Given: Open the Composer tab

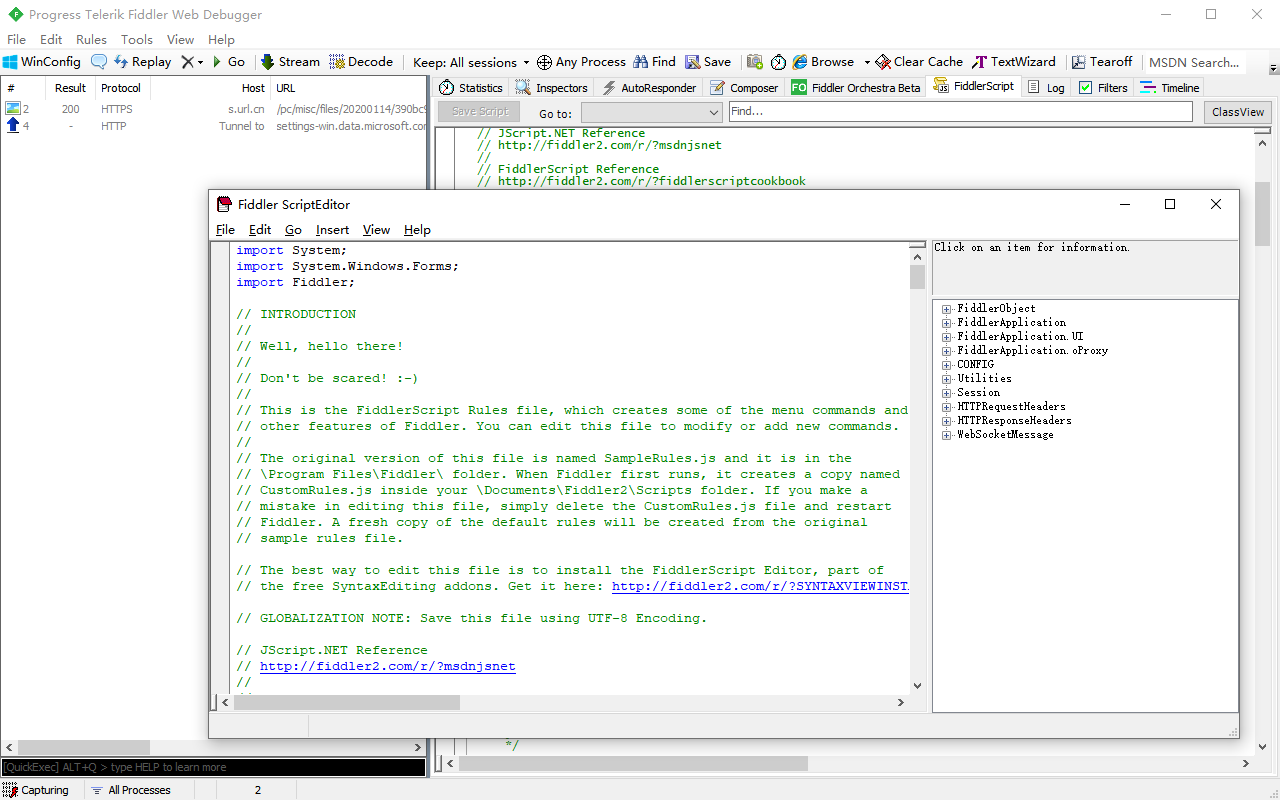Looking at the screenshot, I should tap(744, 88).
